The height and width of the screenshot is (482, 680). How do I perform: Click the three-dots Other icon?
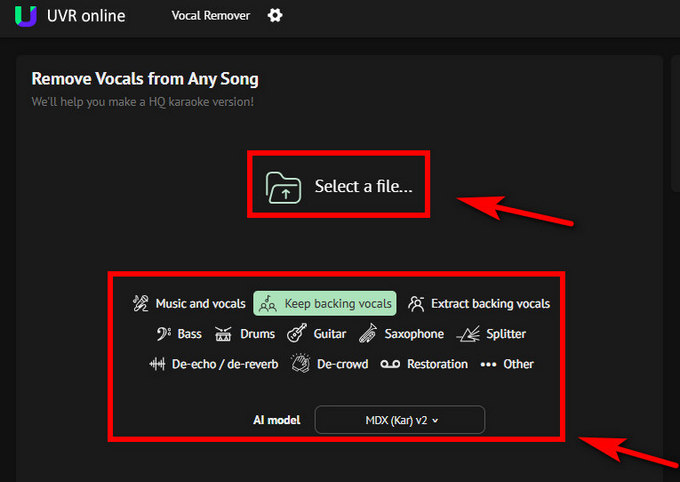(488, 364)
